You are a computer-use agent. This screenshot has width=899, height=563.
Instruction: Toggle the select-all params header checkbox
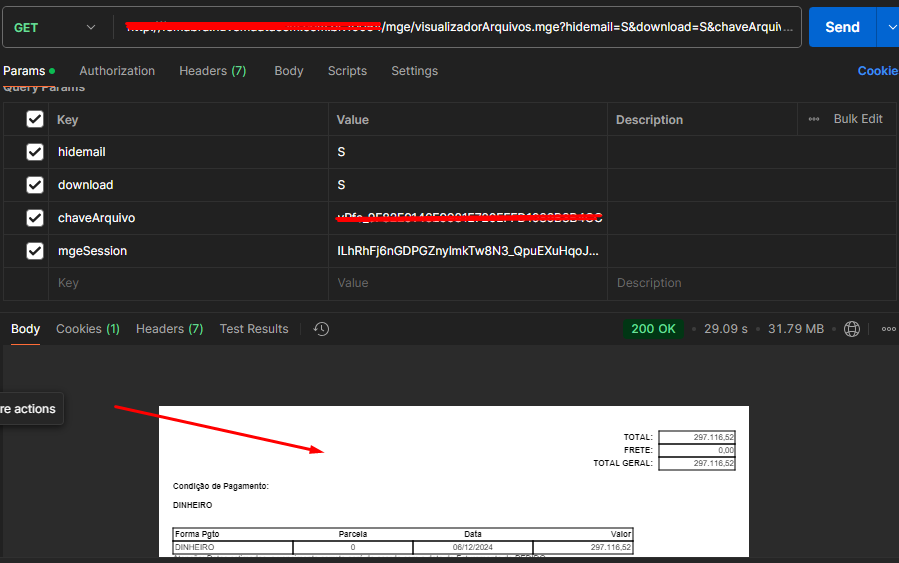(x=35, y=119)
